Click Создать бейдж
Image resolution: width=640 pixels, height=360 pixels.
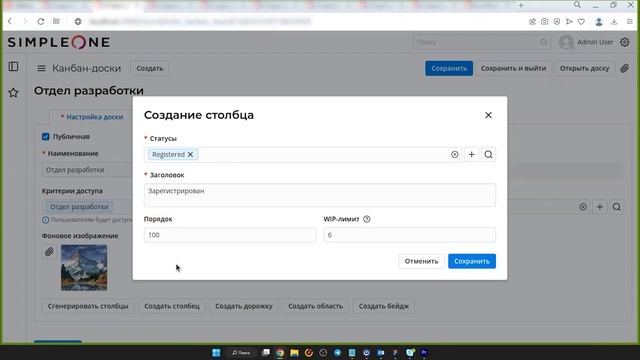[x=384, y=306]
